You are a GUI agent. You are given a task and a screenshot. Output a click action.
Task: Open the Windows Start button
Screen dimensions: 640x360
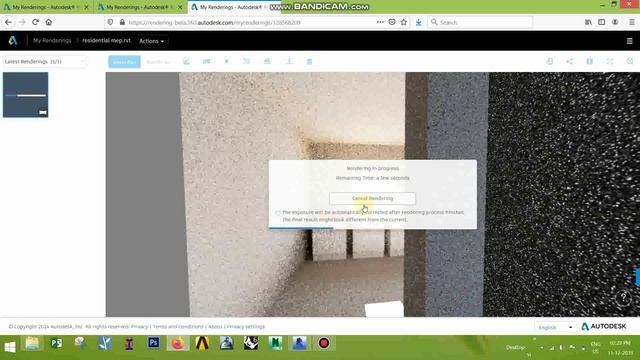(x=10, y=347)
